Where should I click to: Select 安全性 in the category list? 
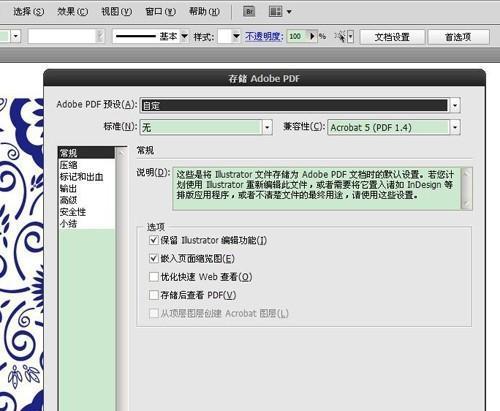[x=86, y=212]
